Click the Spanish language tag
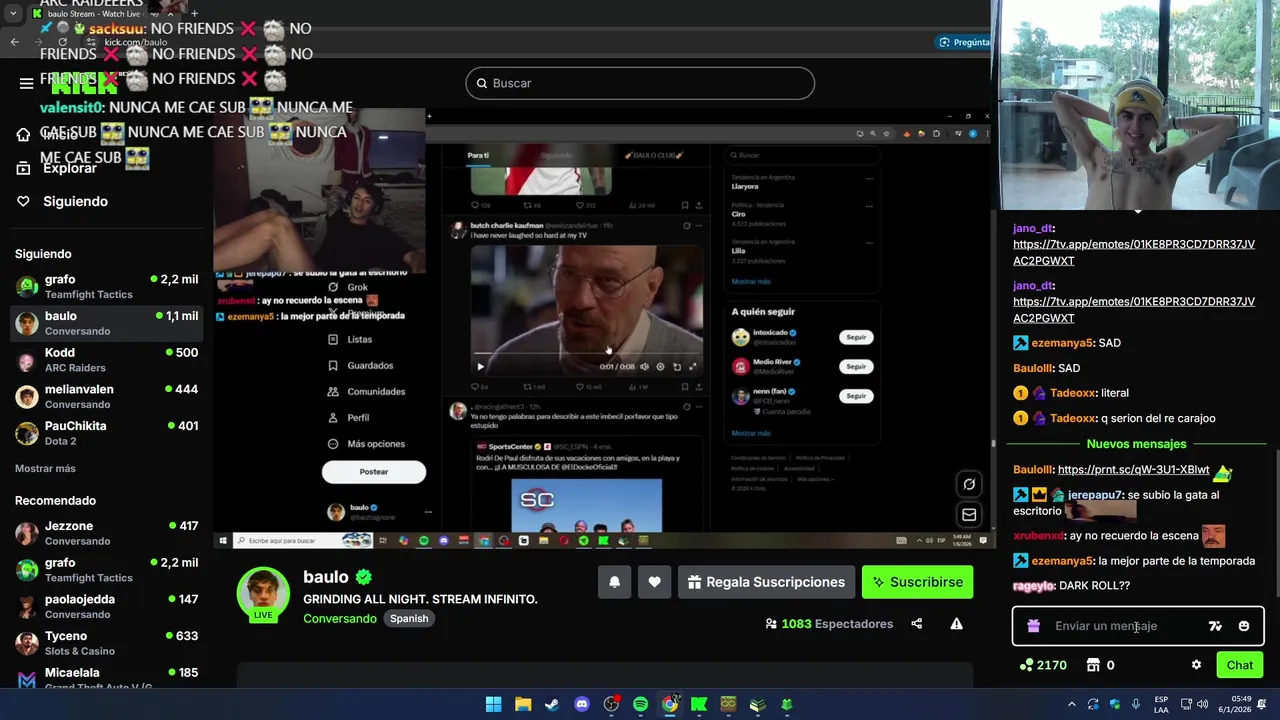1280x720 pixels. [409, 618]
